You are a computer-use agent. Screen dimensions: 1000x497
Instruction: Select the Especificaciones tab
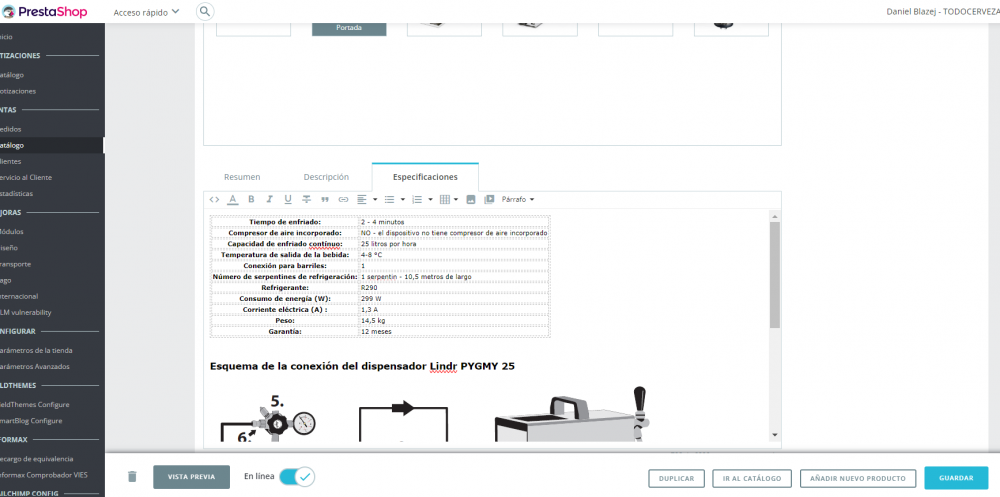425,177
